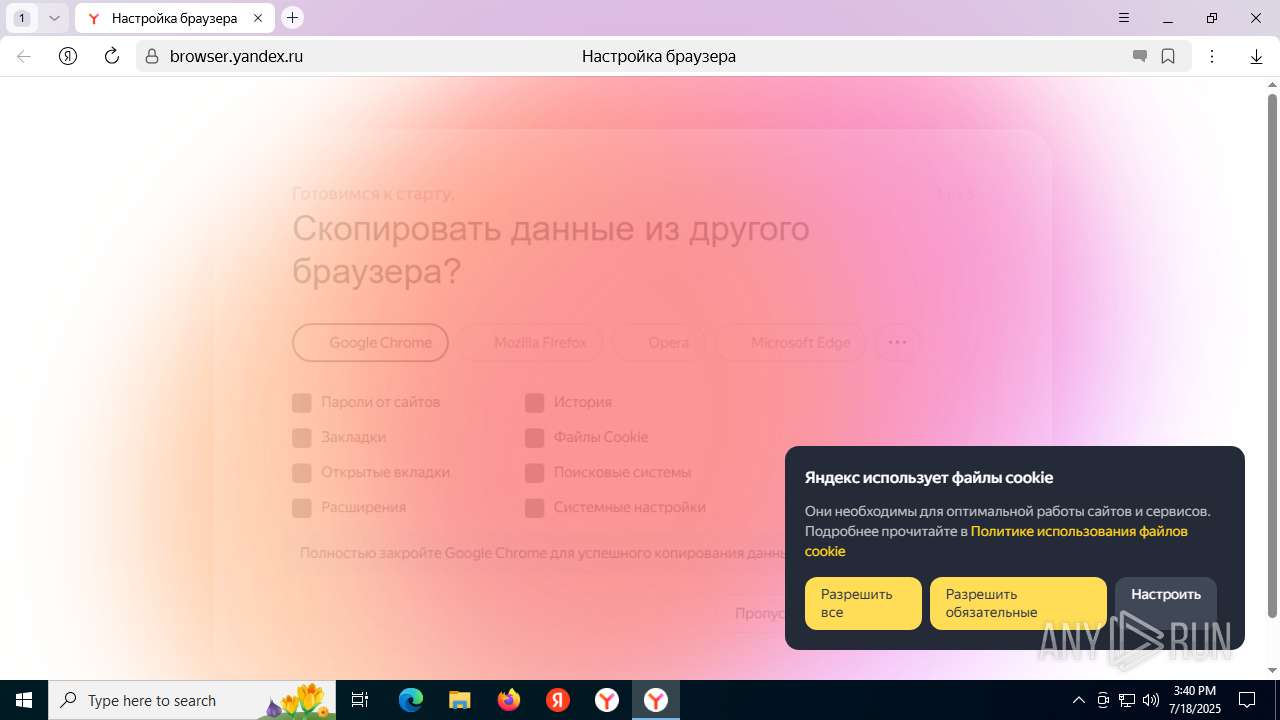Open the browser hamburger menu
The image size is (1280, 720).
tap(1124, 18)
